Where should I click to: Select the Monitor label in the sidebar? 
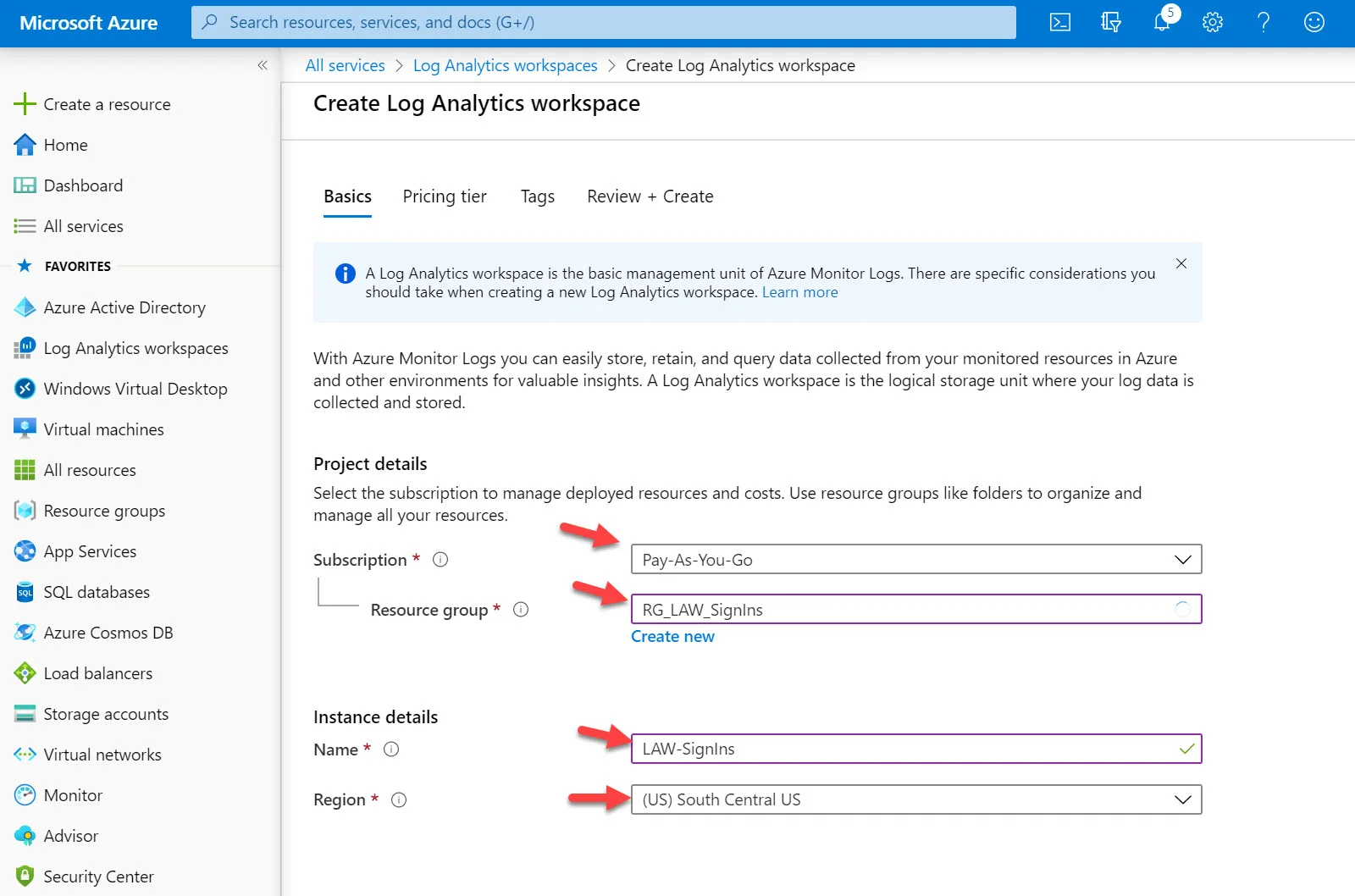(x=73, y=795)
